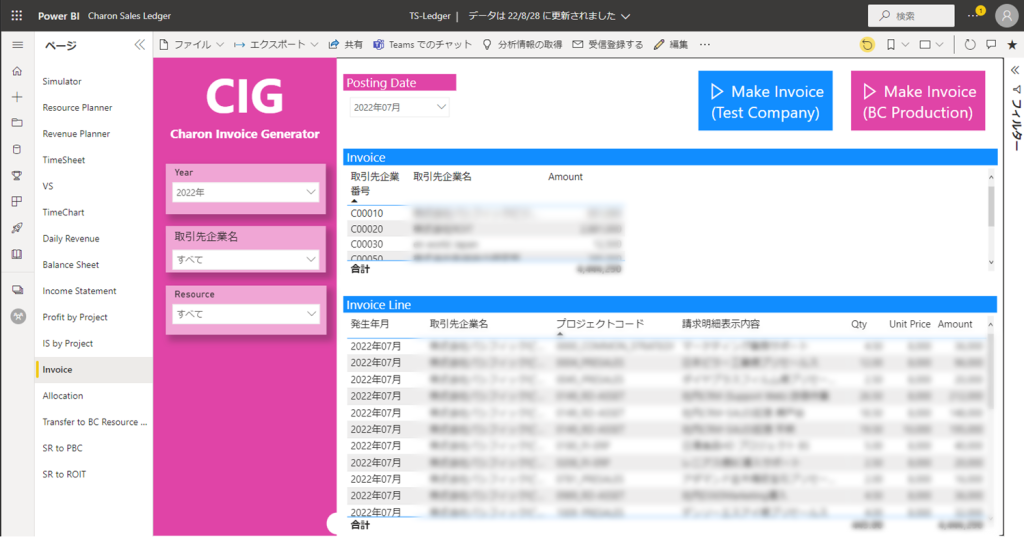Viewport: 1024px width, 541px height.
Task: Open the Daily Revenue page
Action: 71,238
